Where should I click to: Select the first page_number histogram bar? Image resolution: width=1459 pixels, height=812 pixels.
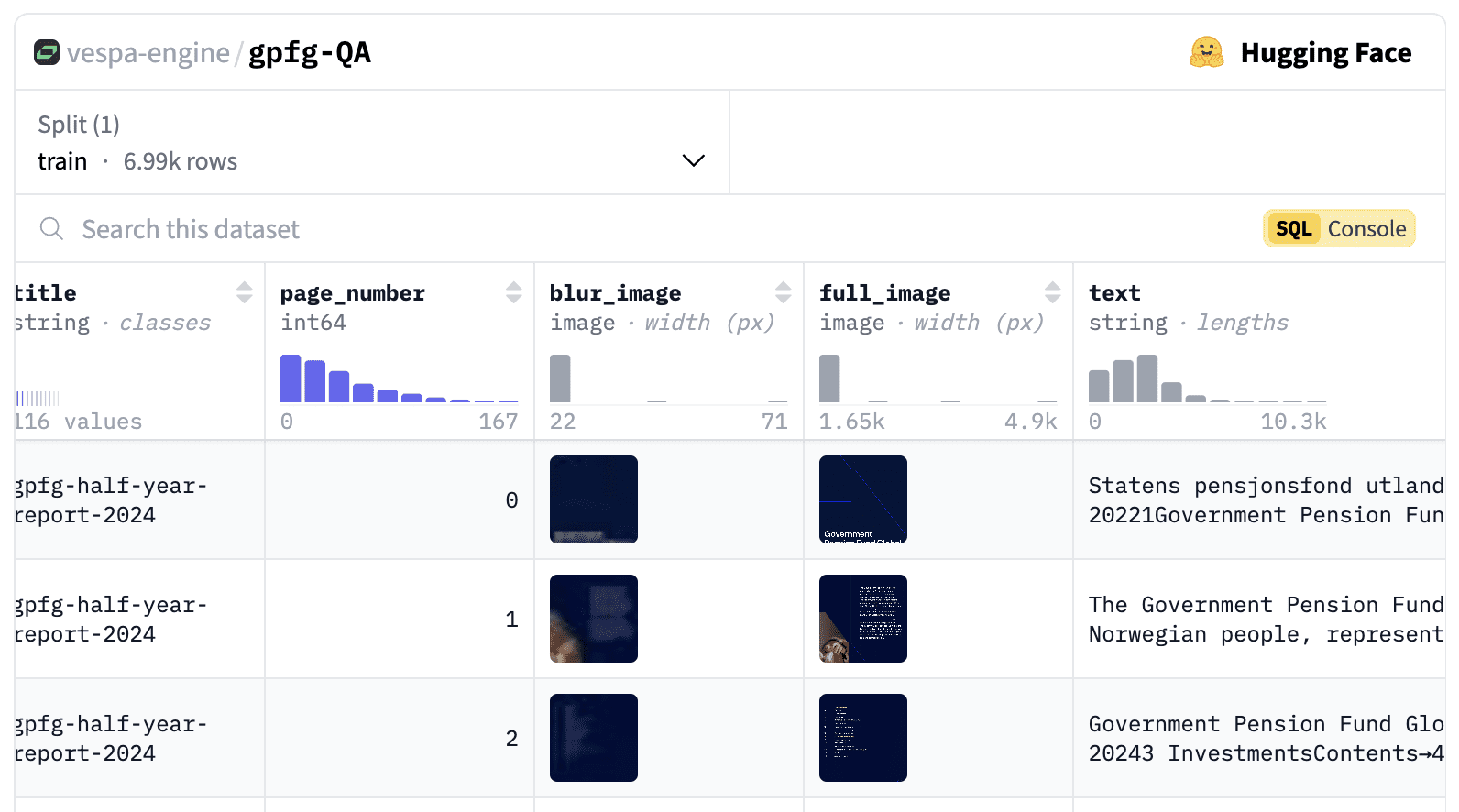tap(291, 379)
